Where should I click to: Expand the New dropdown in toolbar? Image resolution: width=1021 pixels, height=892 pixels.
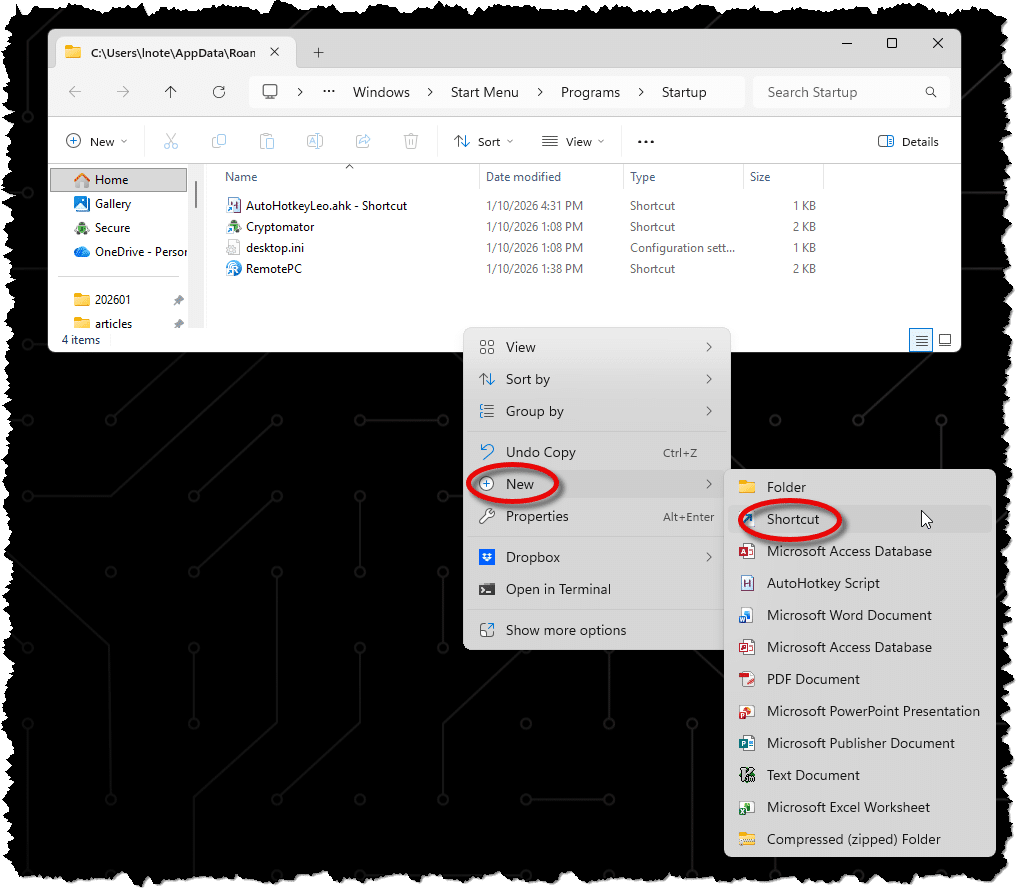pyautogui.click(x=91, y=141)
